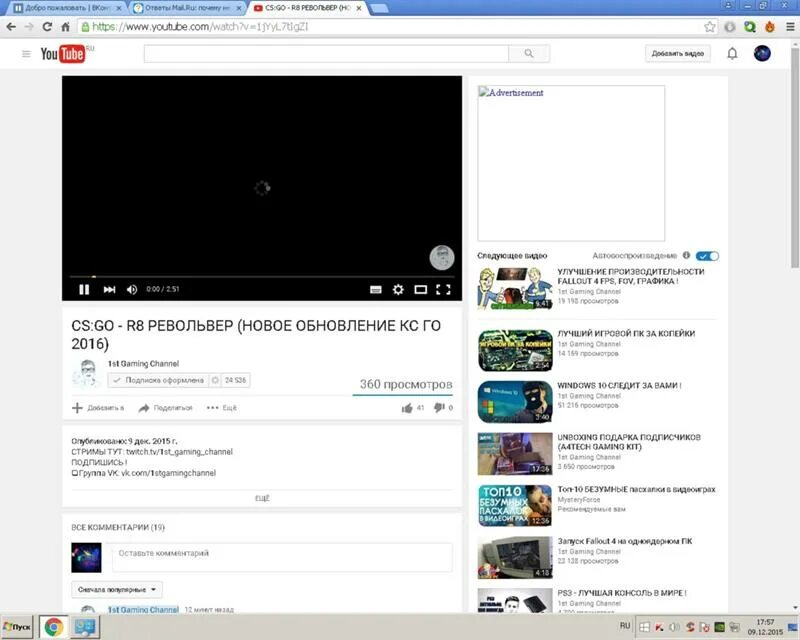Expand the description with 'ЕЩЁ'
Image resolution: width=800 pixels, height=640 pixels.
262,498
